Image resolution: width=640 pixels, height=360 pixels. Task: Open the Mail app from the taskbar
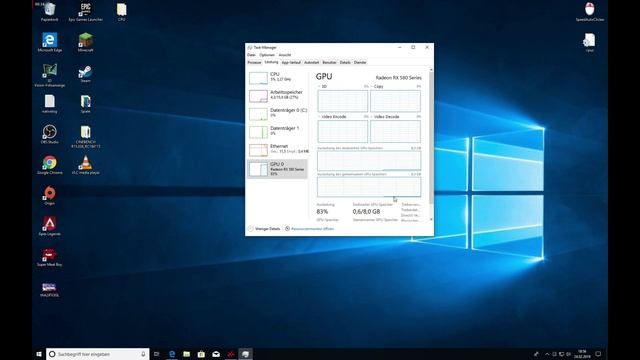point(216,354)
